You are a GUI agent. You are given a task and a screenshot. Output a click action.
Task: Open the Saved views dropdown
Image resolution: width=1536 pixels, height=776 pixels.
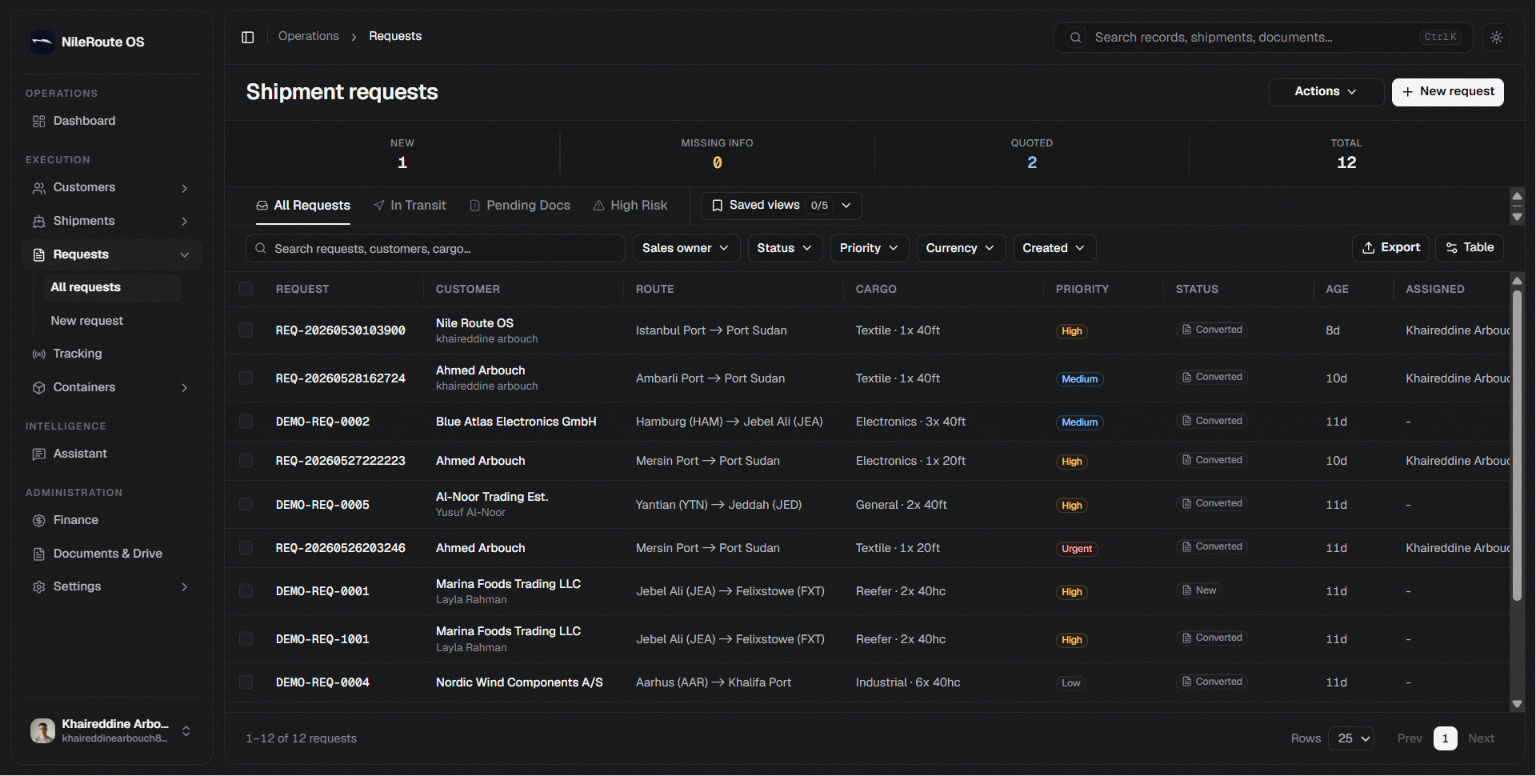point(781,206)
